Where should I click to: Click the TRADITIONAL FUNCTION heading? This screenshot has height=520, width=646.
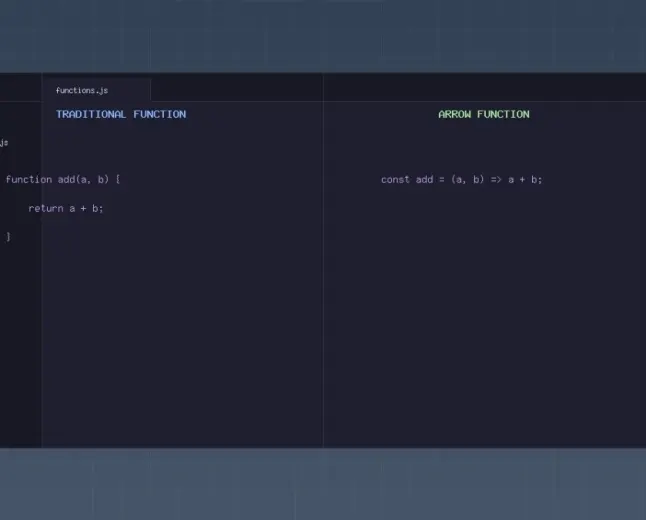coord(121,114)
